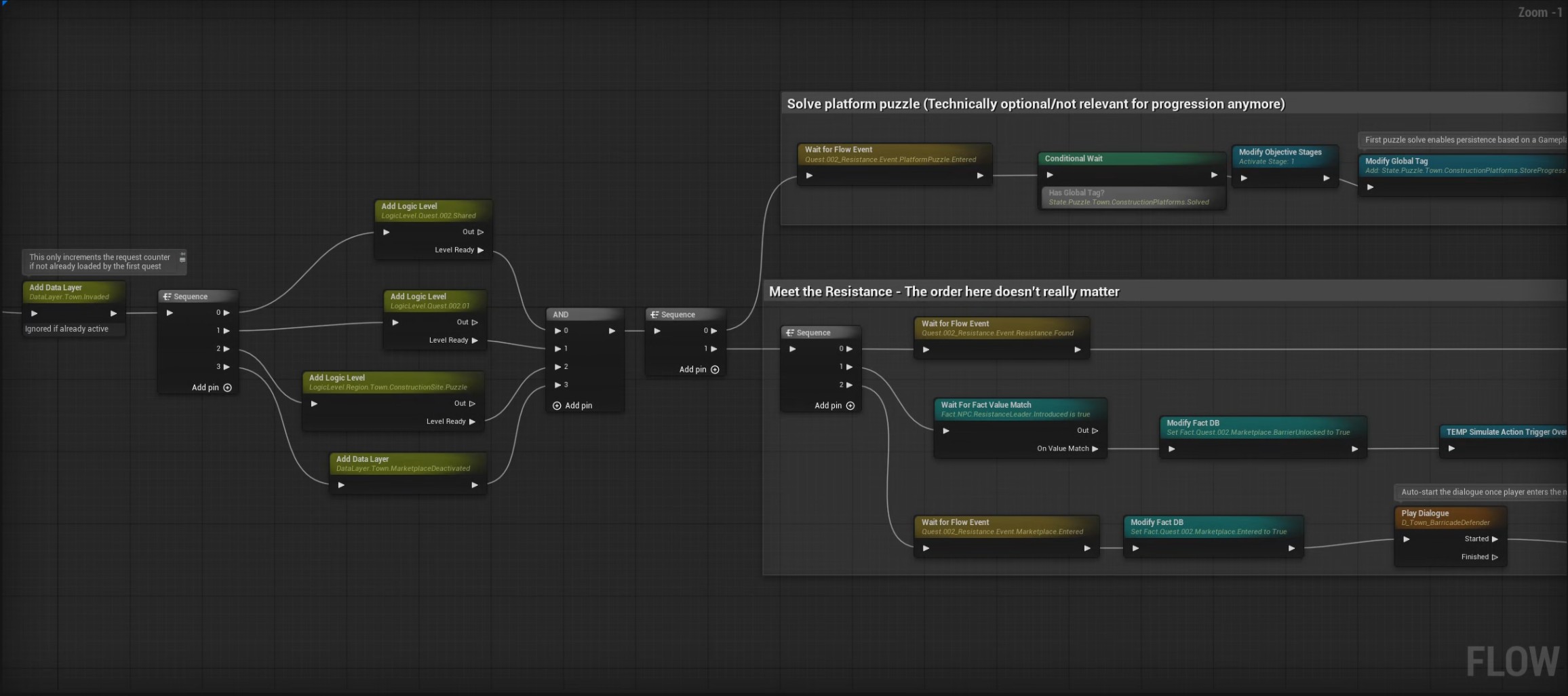
Task: Click output pin 1 of middle Sequence node
Action: (713, 349)
